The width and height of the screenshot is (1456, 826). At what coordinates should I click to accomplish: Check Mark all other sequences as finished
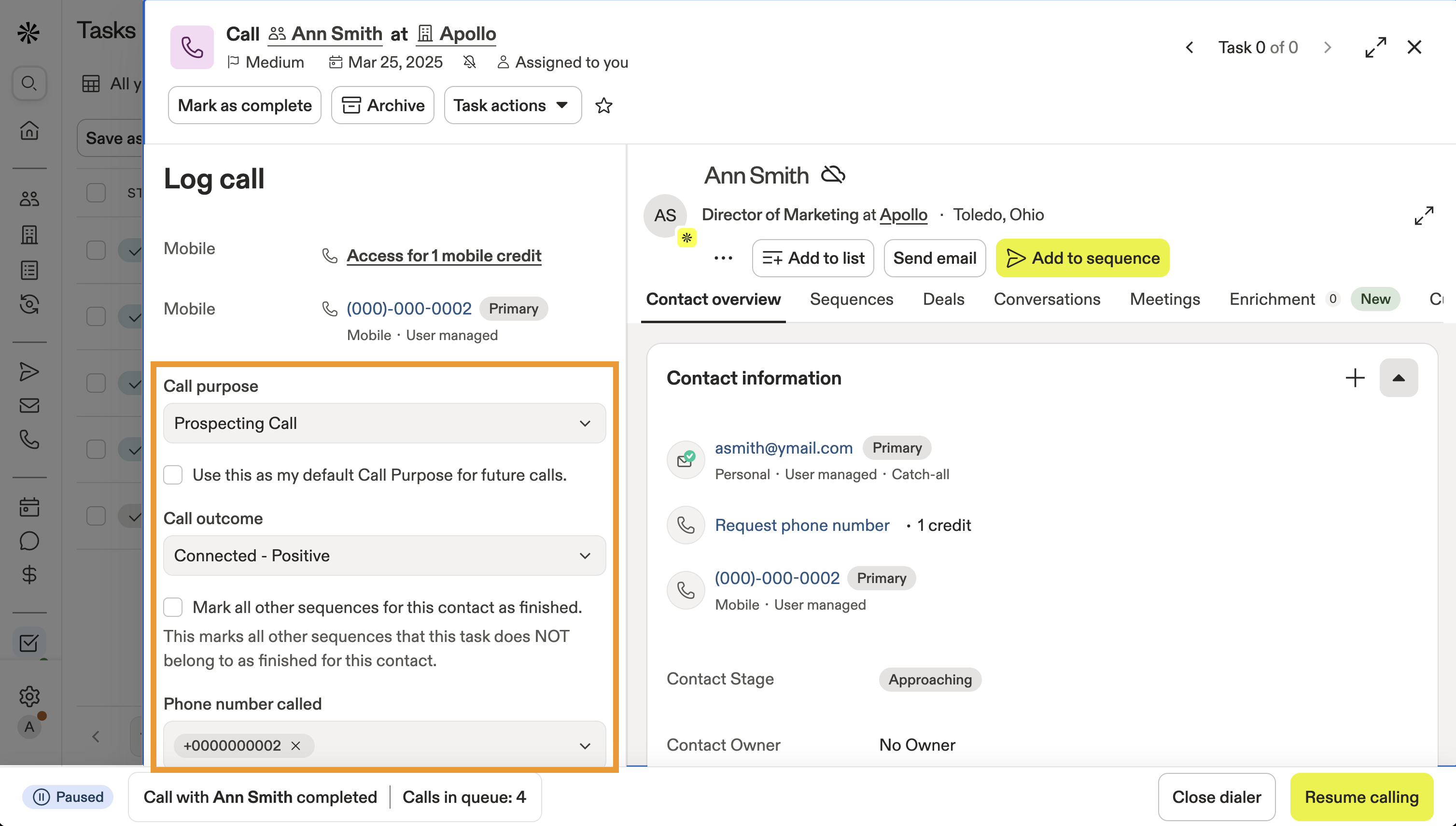pos(173,607)
